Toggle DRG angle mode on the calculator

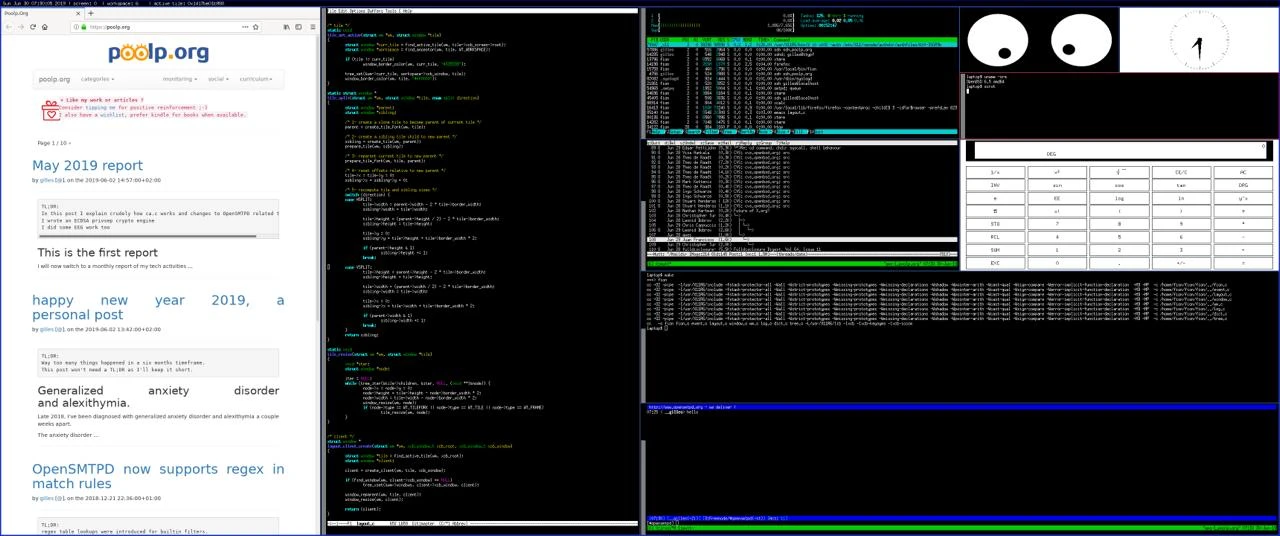(1243, 185)
